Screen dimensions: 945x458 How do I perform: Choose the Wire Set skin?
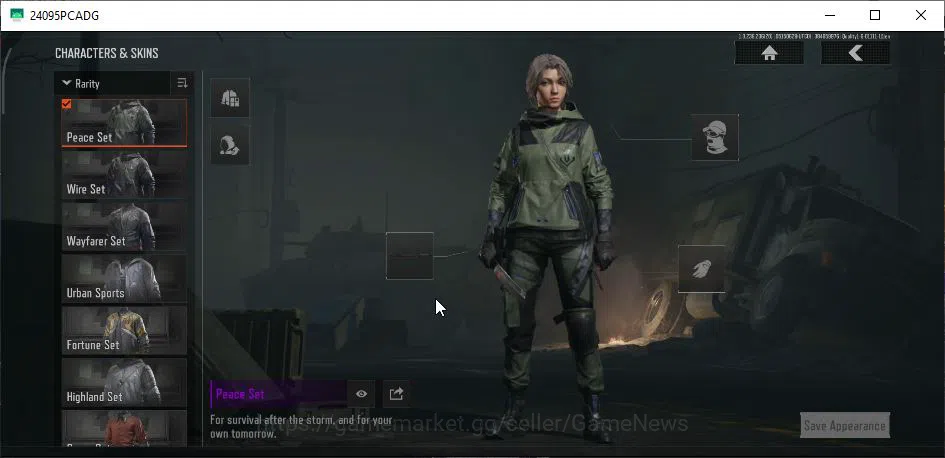click(124, 175)
